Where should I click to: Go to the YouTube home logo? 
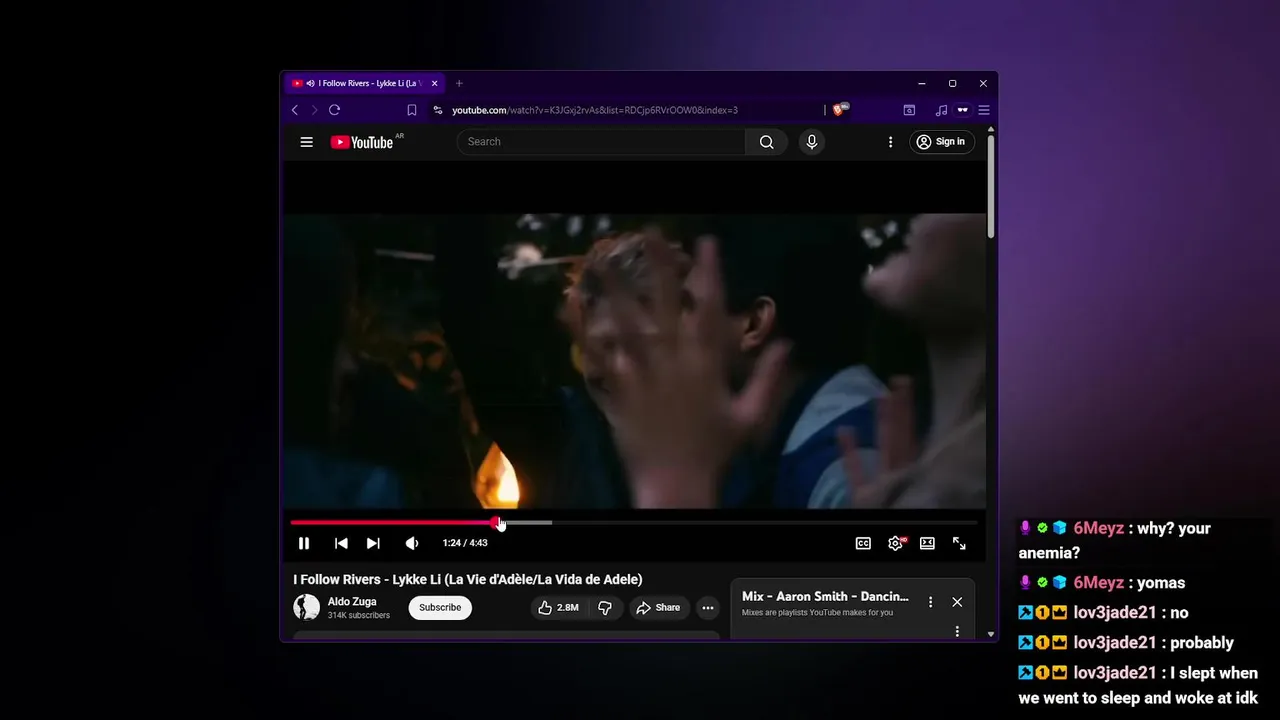(362, 142)
